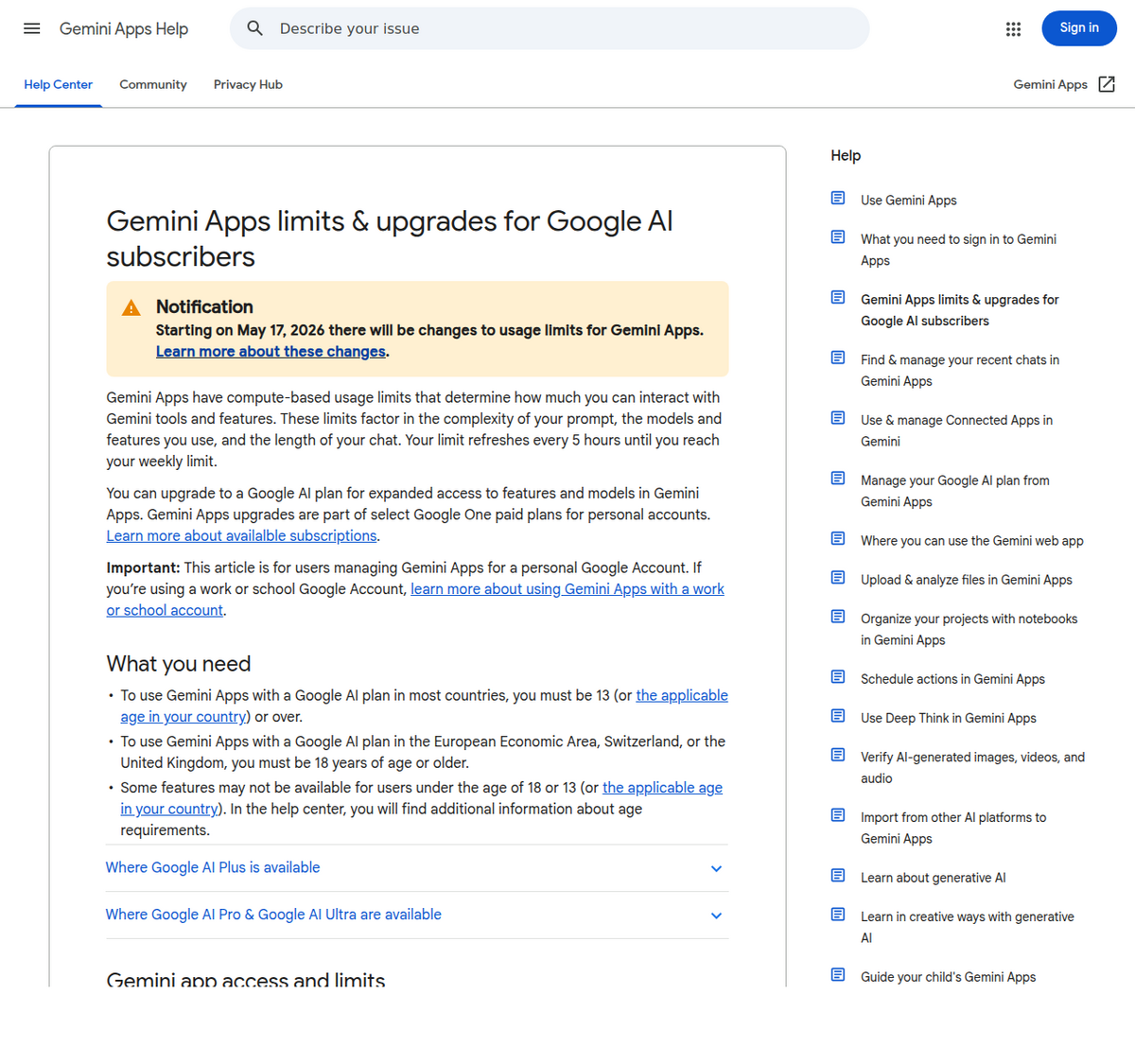Click article icon beside Guide your child's Gemini Apps
1135x1064 pixels.
click(838, 975)
